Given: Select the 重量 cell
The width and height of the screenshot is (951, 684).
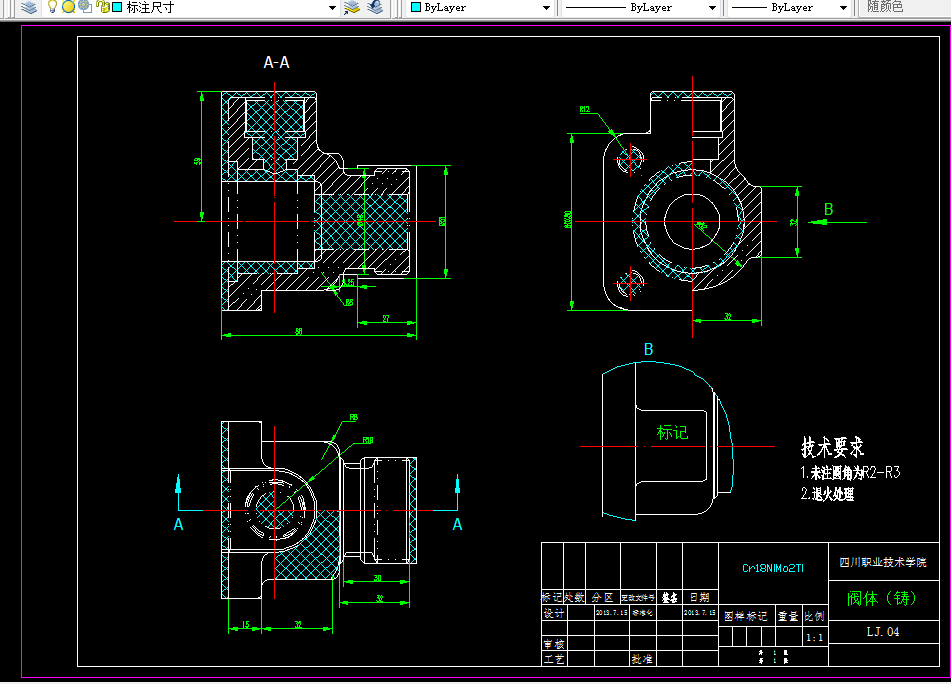Looking at the screenshot, I should pos(788,616).
